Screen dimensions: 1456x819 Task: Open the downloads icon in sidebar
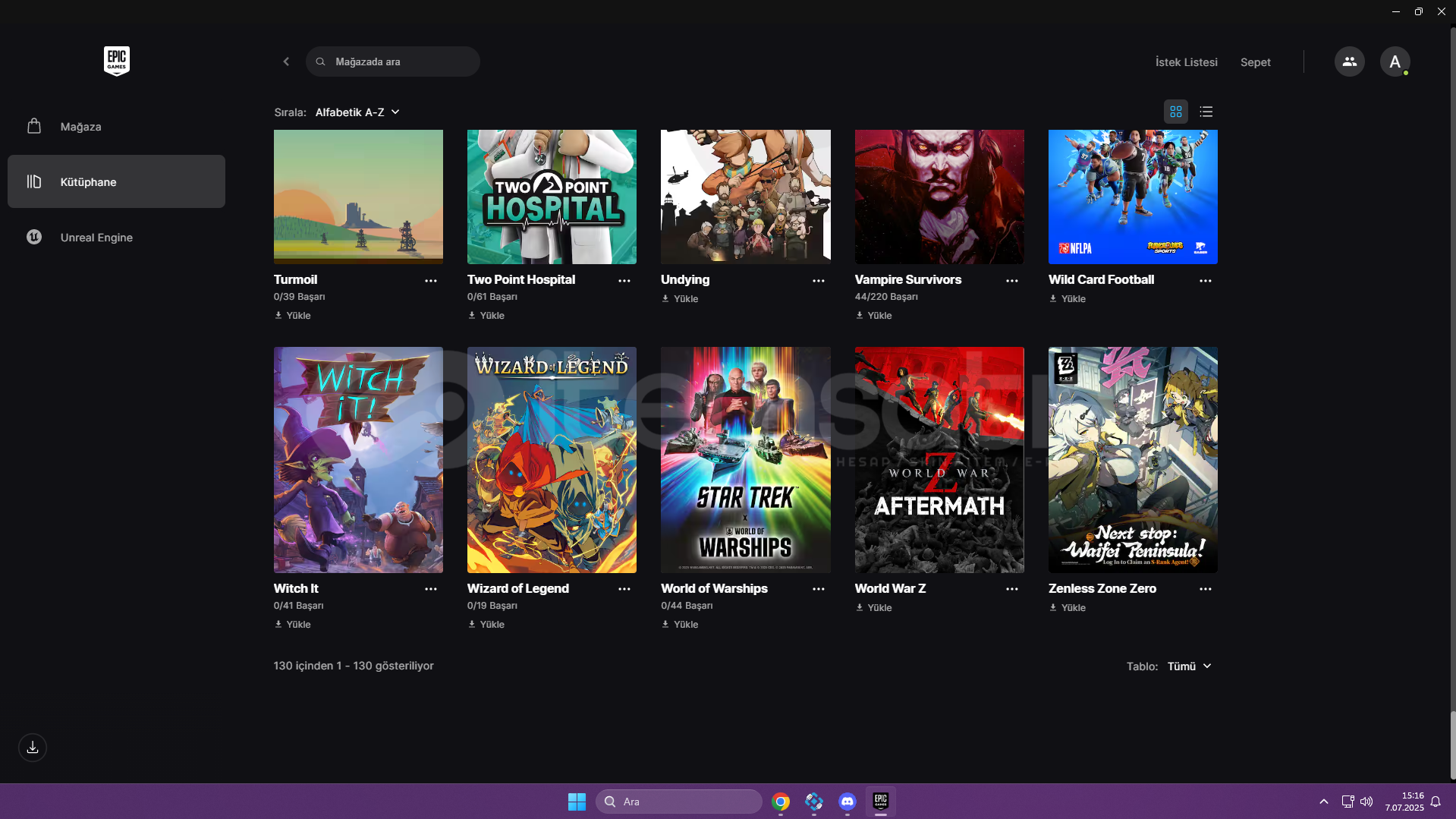click(33, 748)
